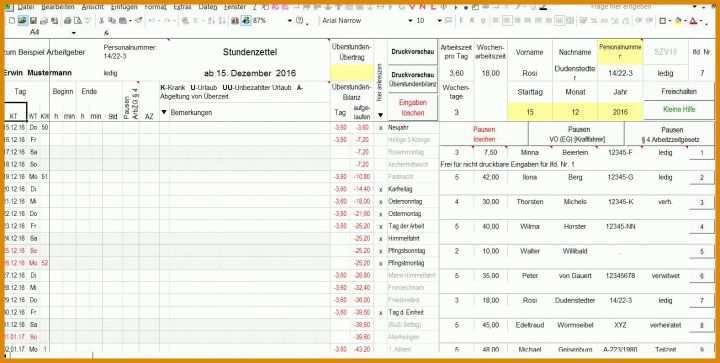
Task: Center cell text
Action: (x=507, y=21)
